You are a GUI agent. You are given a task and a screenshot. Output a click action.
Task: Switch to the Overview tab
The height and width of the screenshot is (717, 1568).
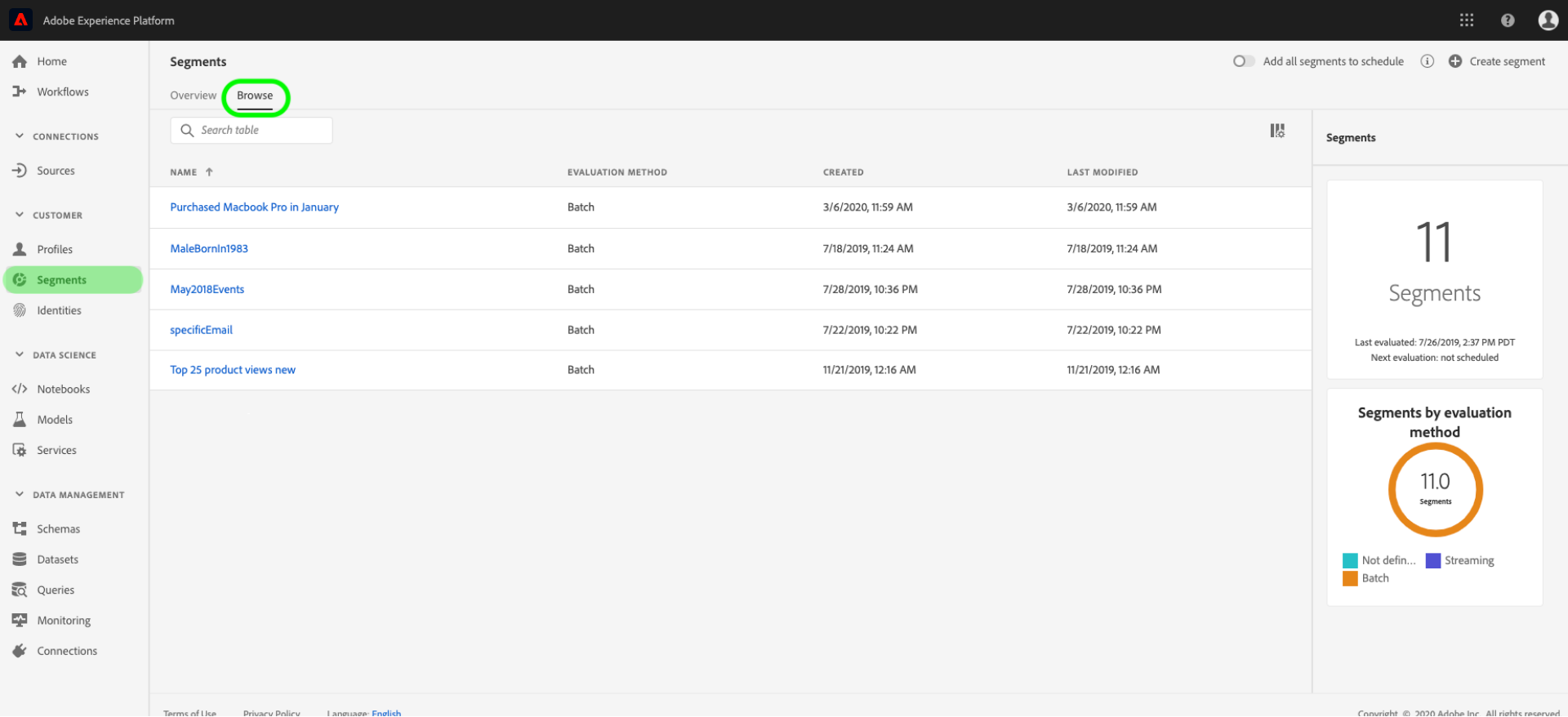tap(193, 96)
